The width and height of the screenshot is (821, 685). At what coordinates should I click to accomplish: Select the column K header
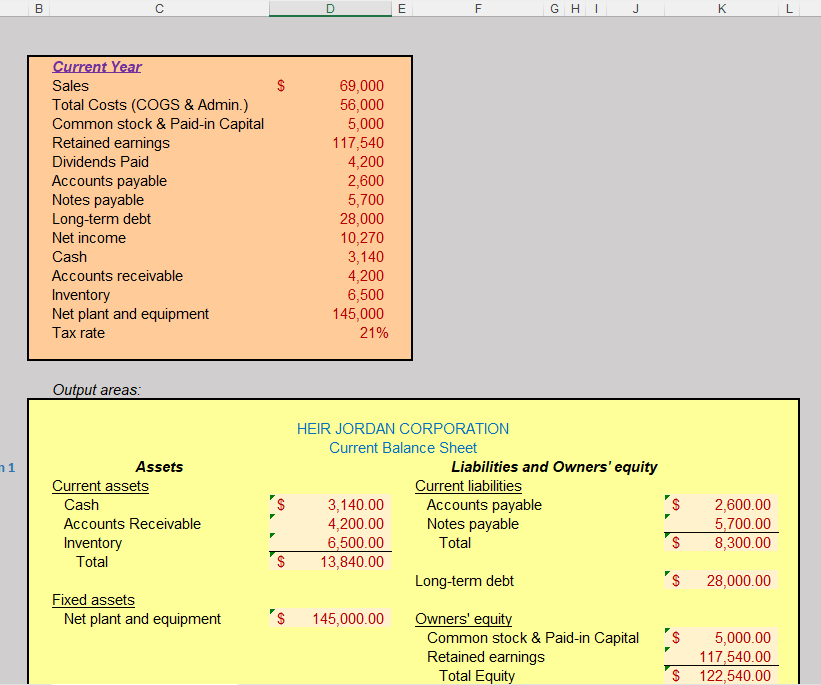coord(721,8)
